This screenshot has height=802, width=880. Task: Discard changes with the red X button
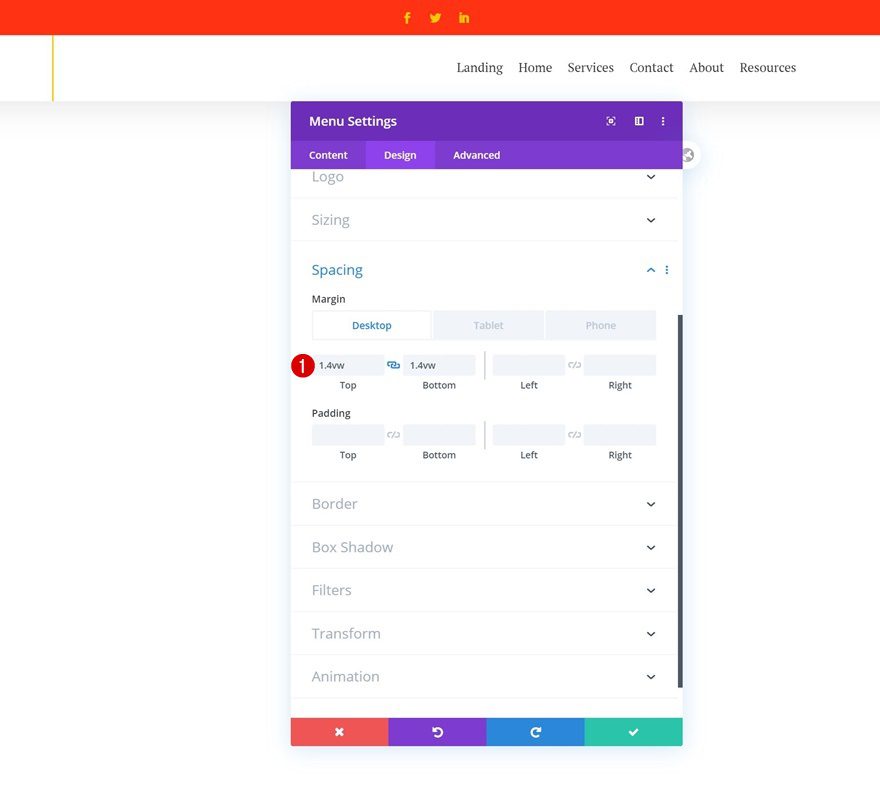339,731
